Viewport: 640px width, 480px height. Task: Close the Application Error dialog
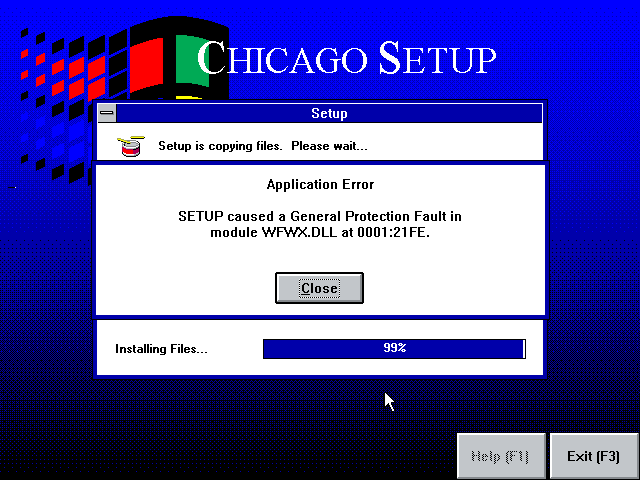tap(319, 288)
